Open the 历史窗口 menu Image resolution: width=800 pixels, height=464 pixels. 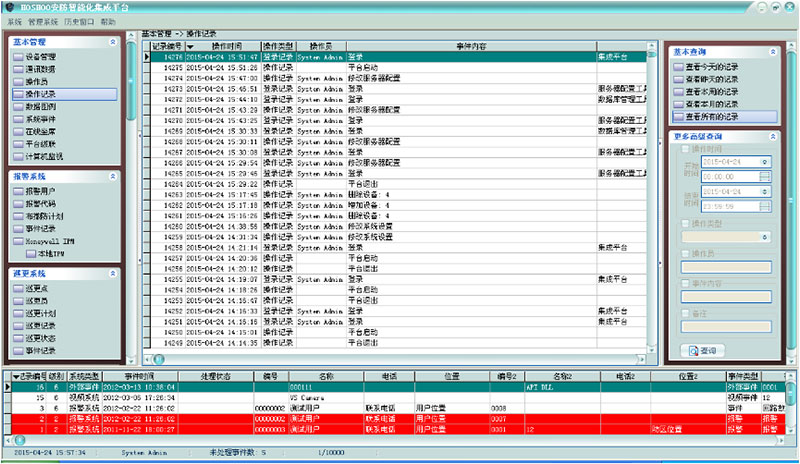[79, 21]
